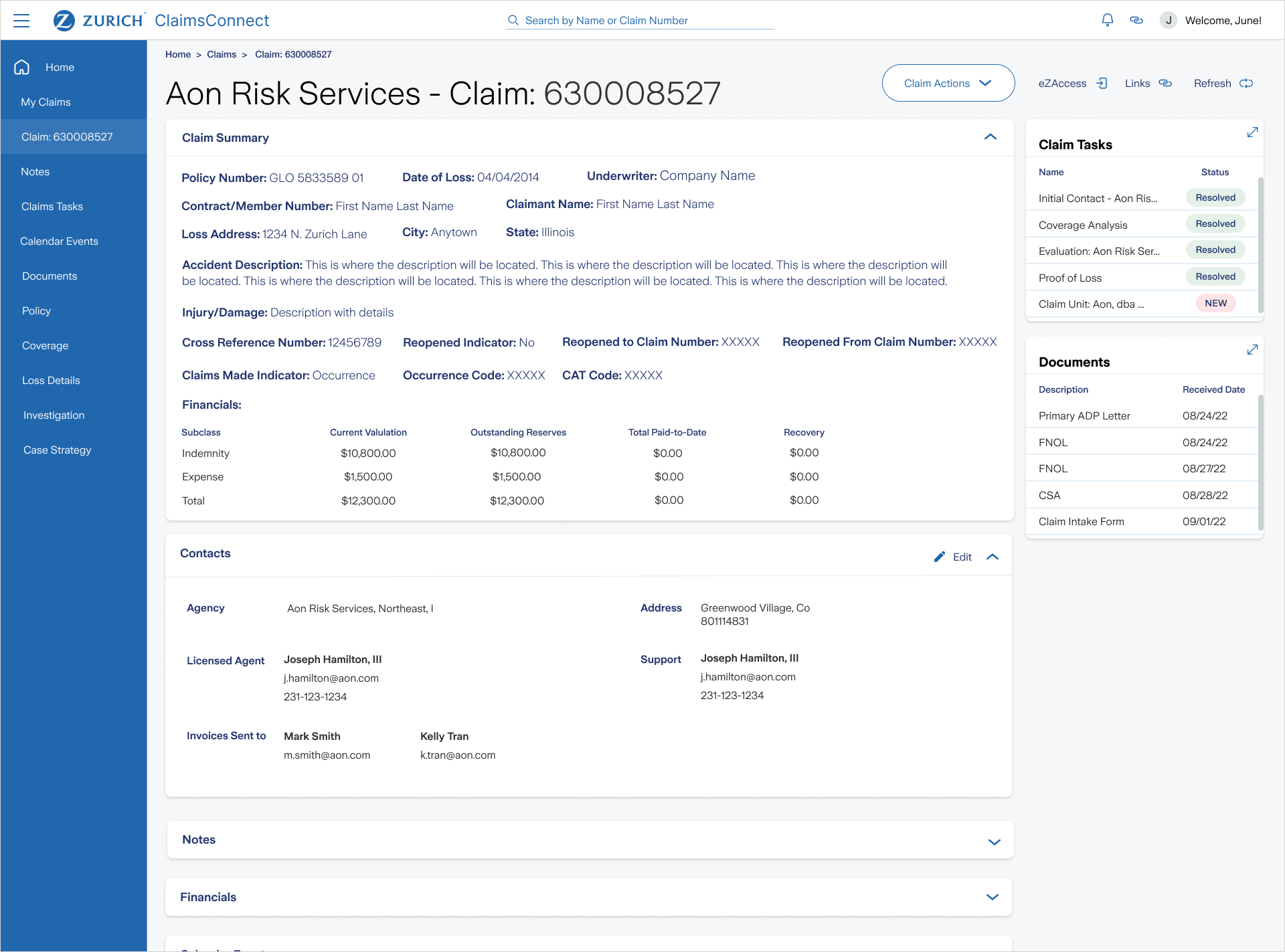Screen dimensions: 1285x952
Task: Click the Refresh icon button
Action: point(1246,84)
